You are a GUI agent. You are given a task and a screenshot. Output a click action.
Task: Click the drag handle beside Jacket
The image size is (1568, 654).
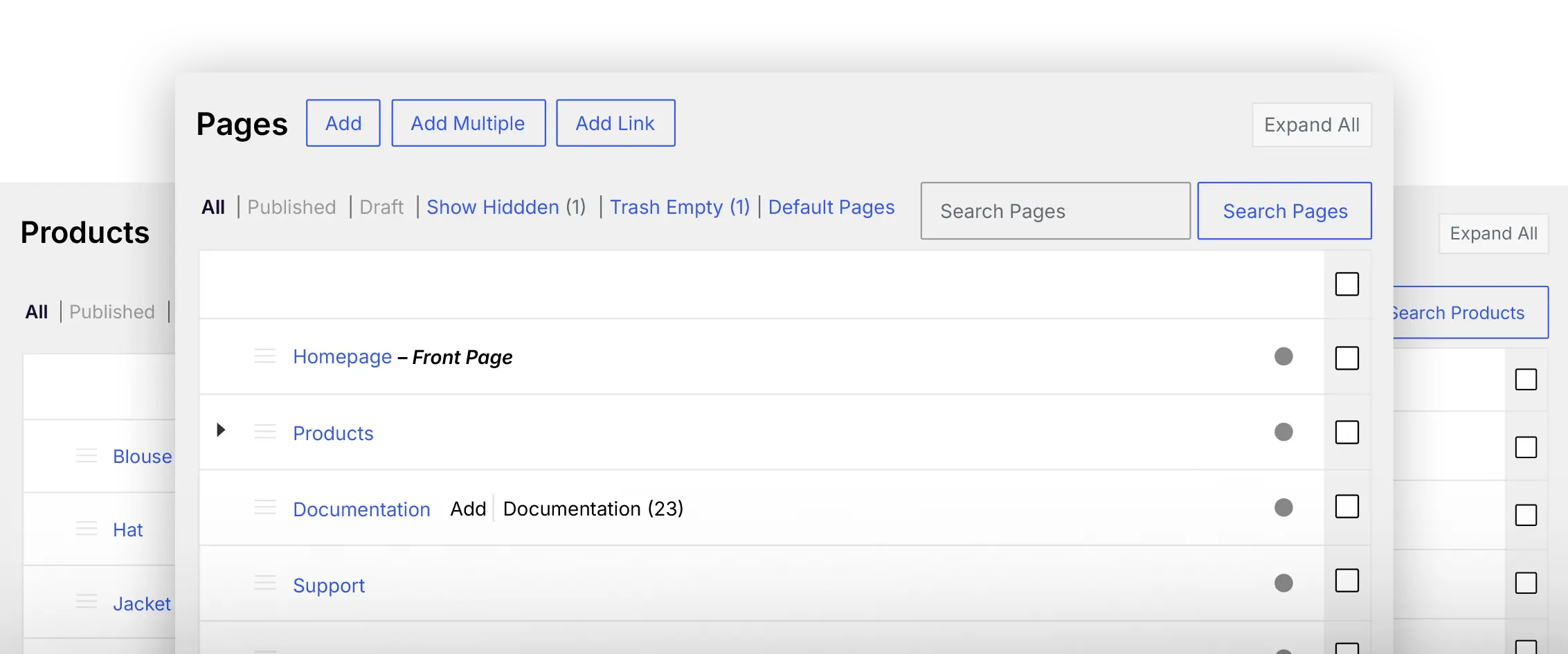click(x=86, y=602)
